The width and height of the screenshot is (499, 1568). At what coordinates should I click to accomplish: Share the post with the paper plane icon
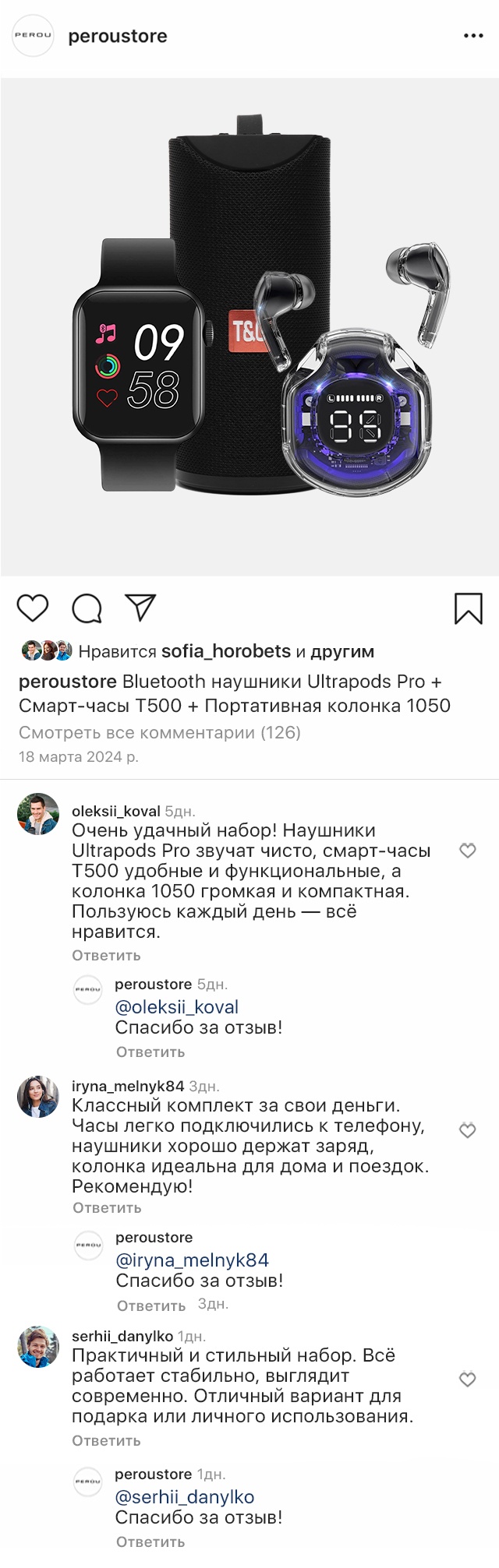click(140, 608)
